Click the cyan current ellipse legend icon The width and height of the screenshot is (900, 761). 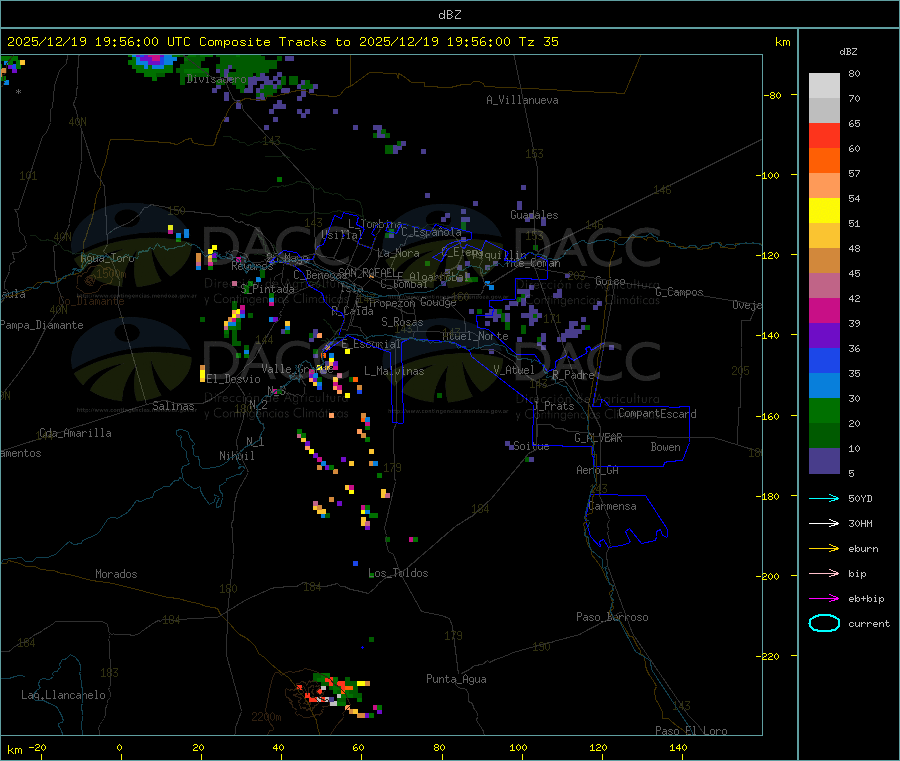point(824,623)
